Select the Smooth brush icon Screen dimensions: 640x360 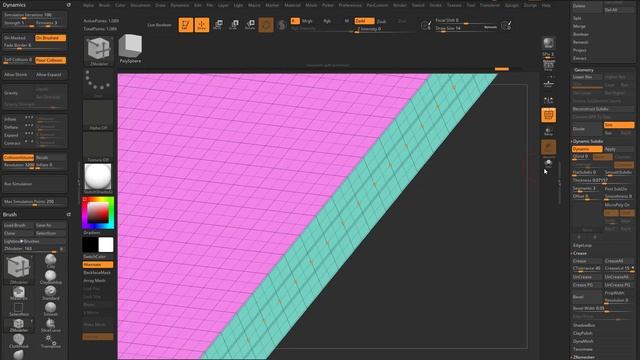(x=51, y=309)
